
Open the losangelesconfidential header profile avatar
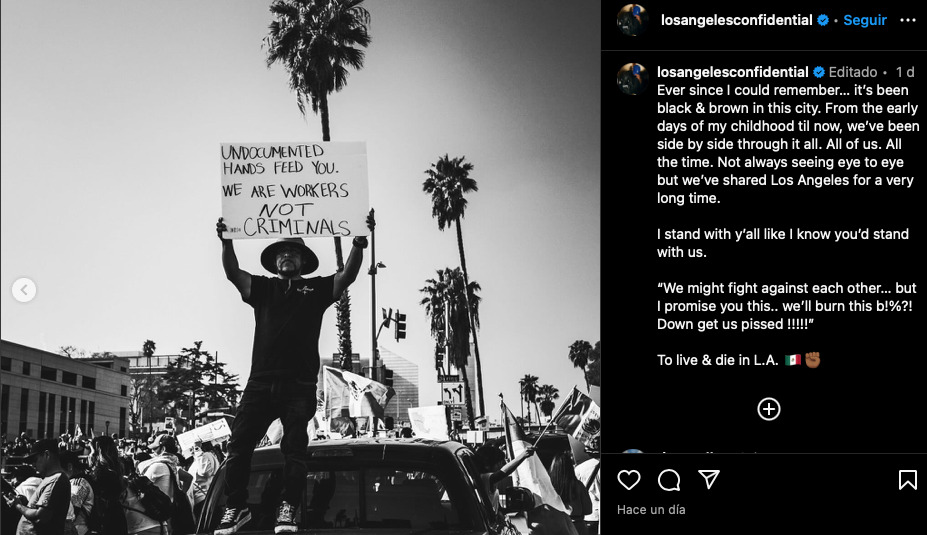coord(633,20)
